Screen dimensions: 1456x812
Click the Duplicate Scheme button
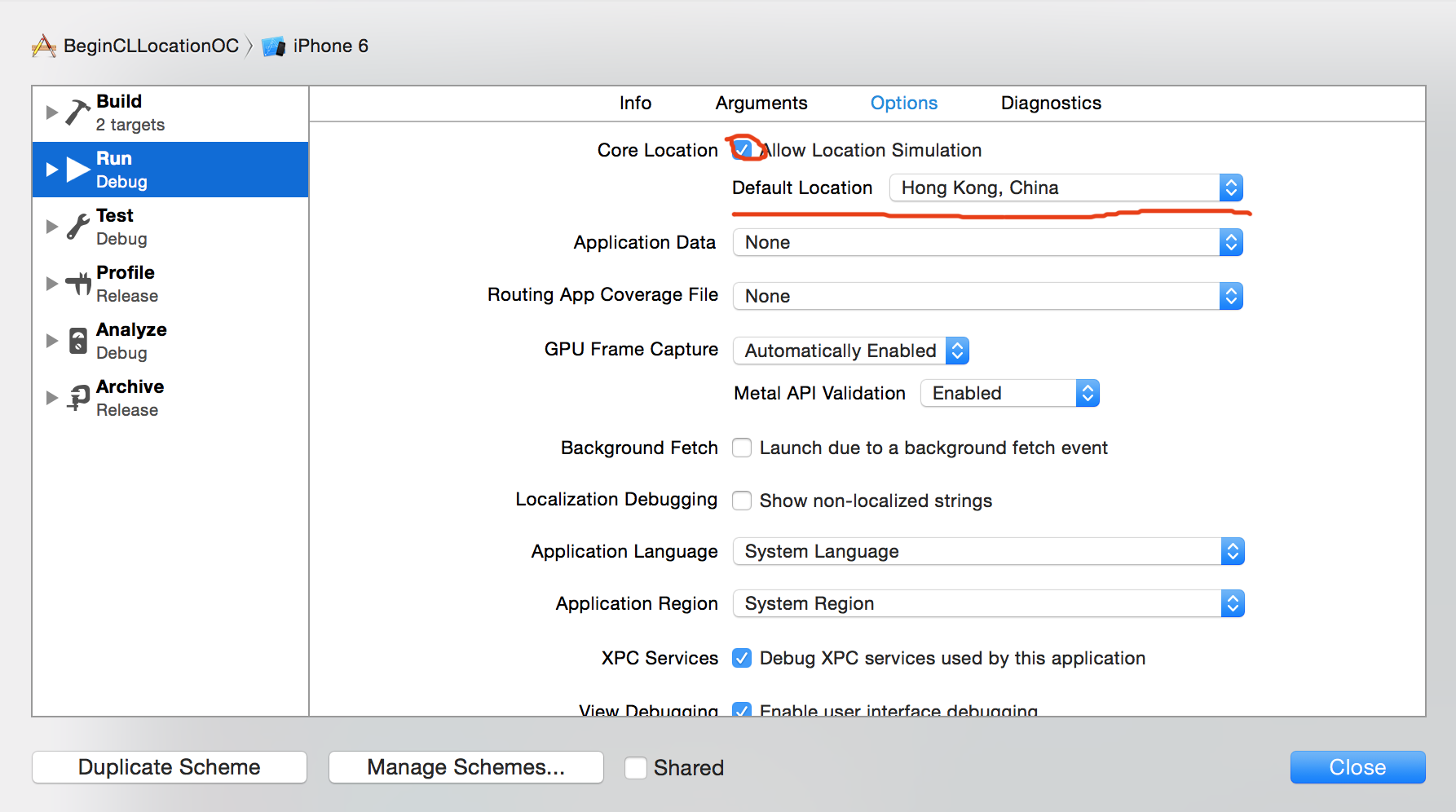[x=170, y=767]
